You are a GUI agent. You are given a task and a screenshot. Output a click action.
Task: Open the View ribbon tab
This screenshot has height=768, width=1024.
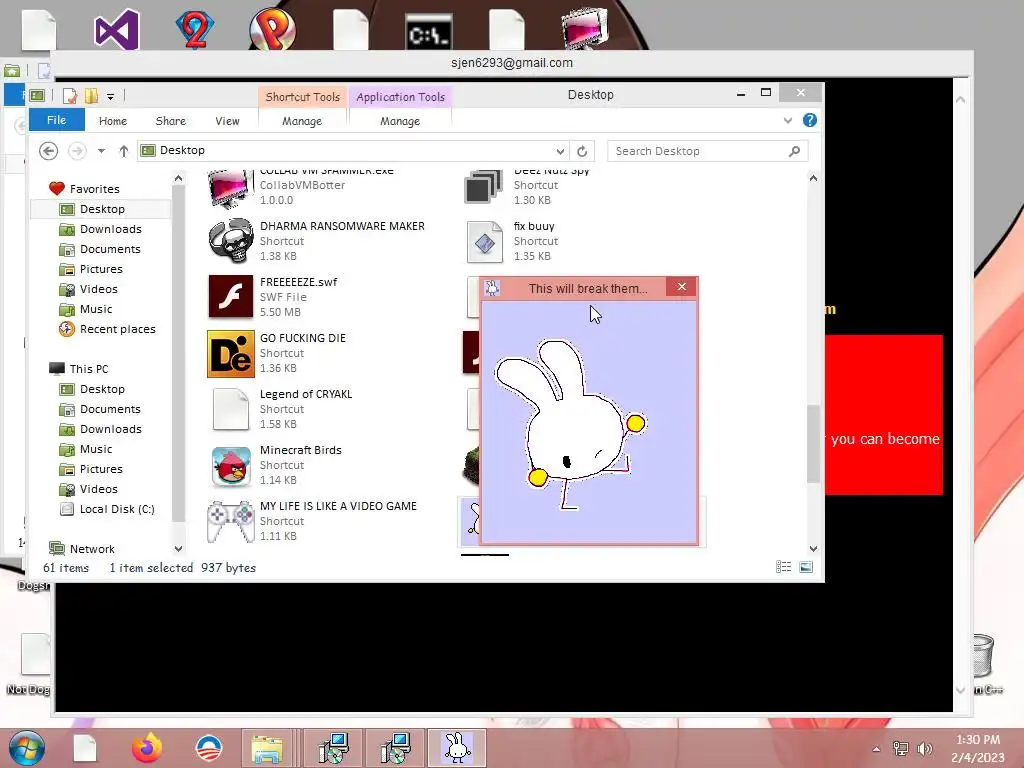[227, 121]
